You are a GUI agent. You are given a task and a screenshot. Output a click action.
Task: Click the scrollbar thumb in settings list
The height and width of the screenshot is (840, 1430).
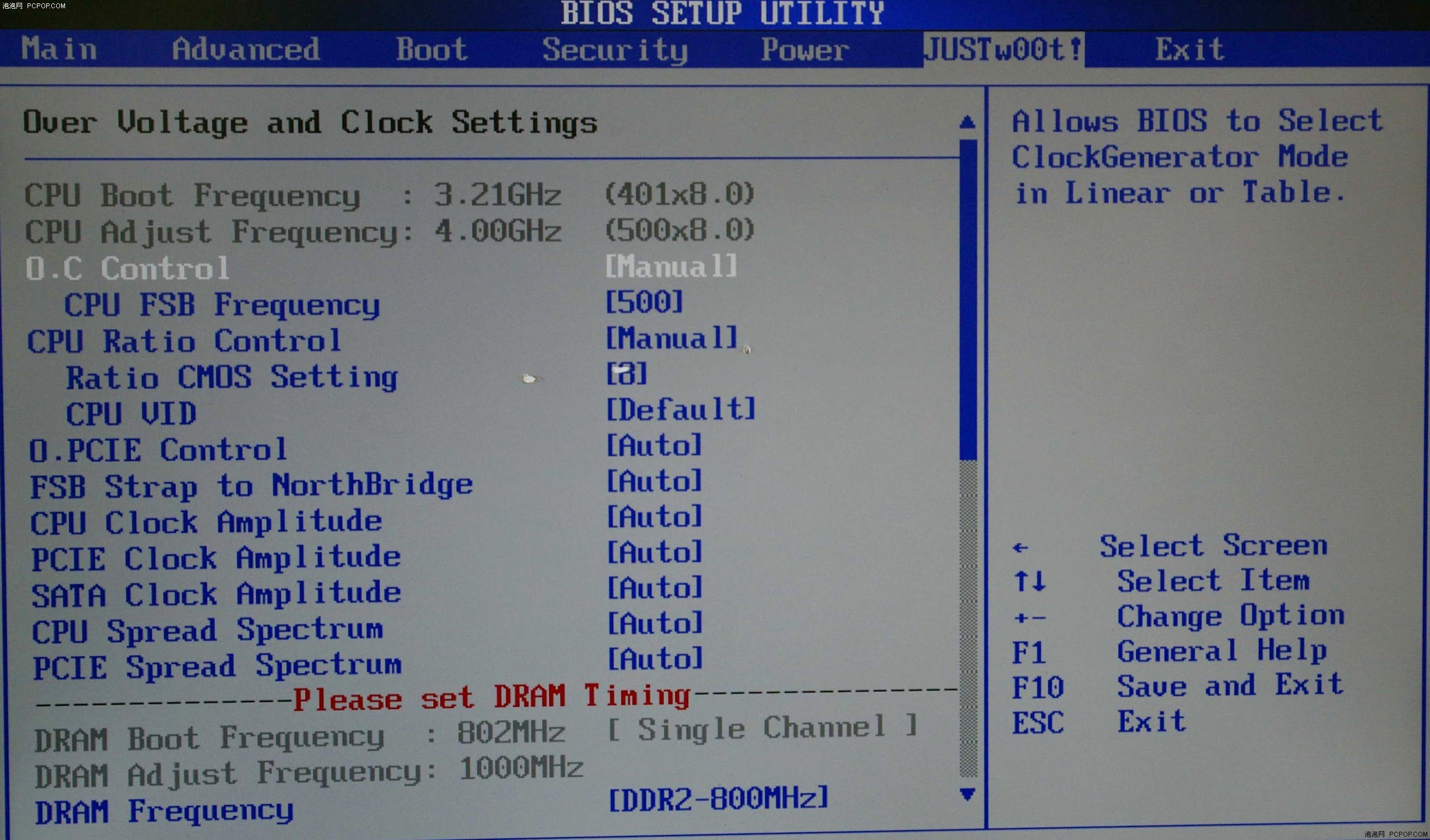click(x=968, y=300)
